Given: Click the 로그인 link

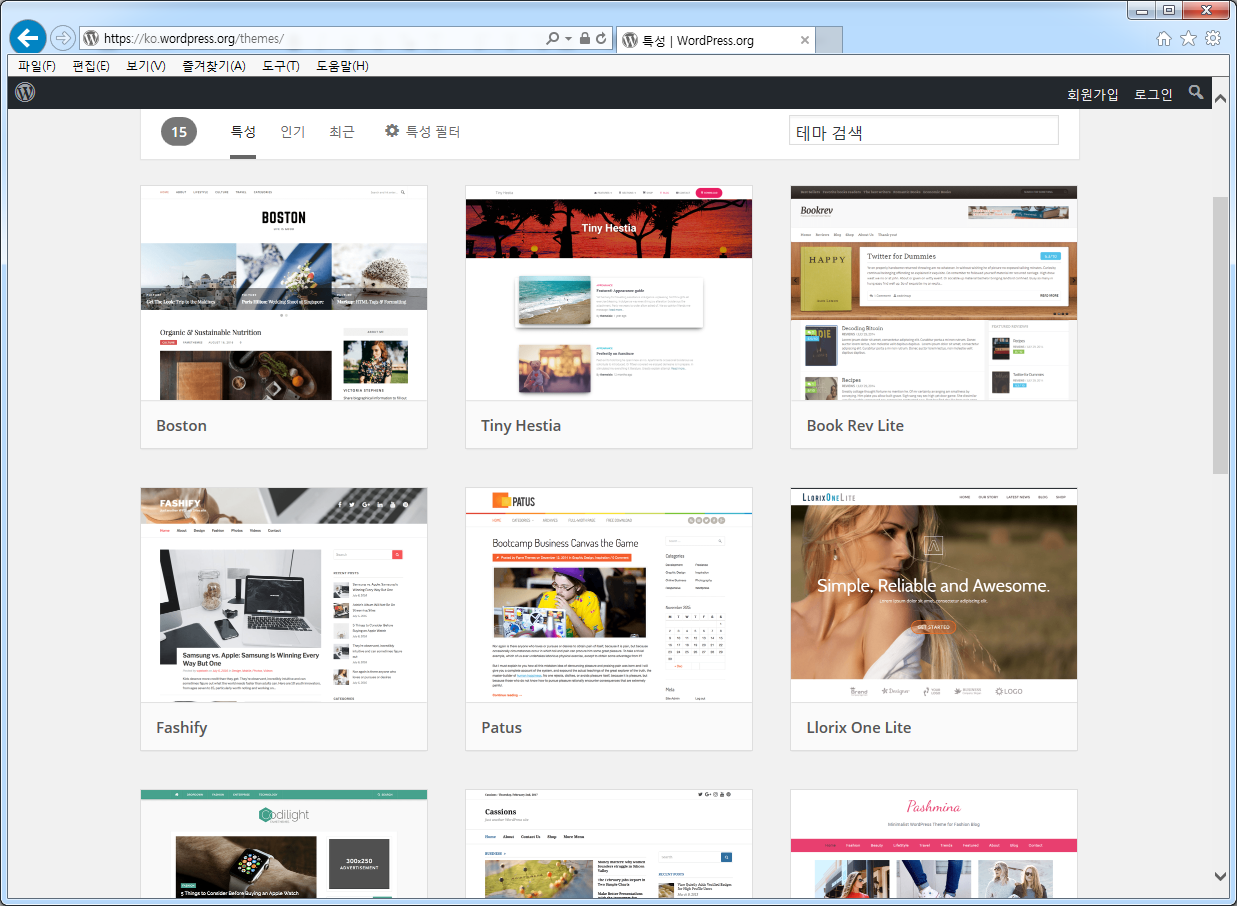Looking at the screenshot, I should [x=1154, y=94].
